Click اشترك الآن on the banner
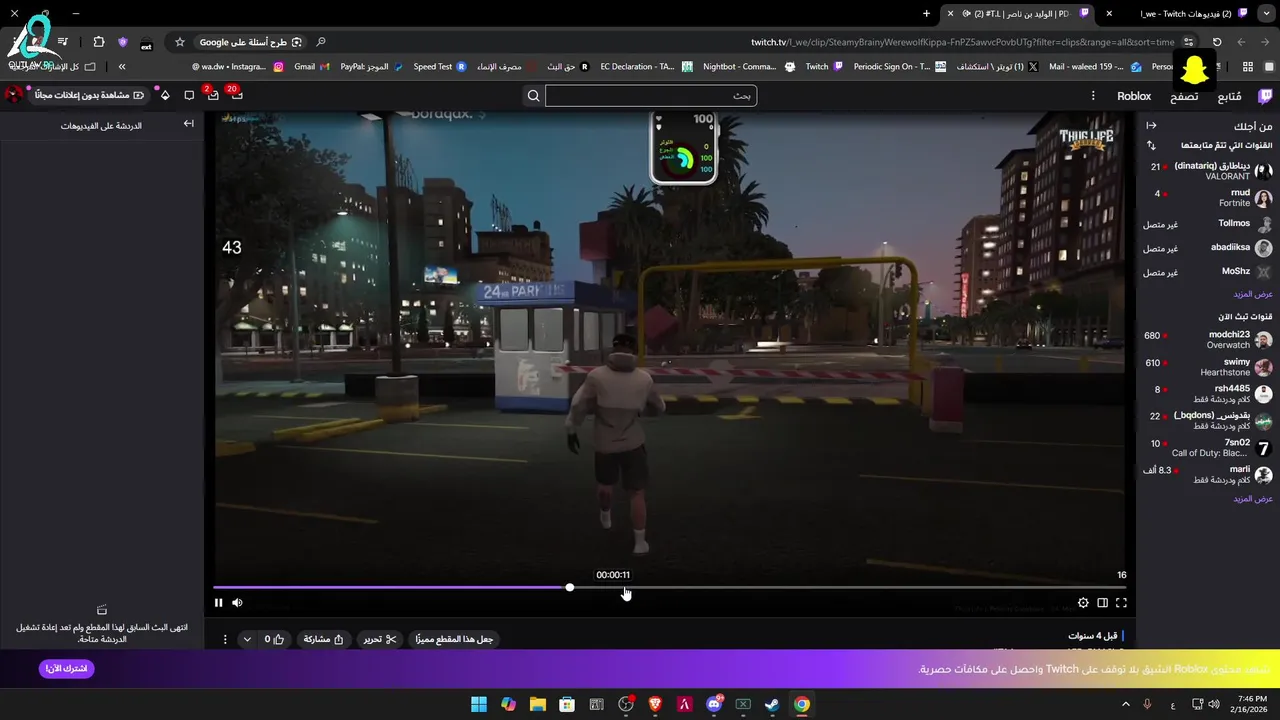Screen dimensions: 1280x720 (x=67, y=669)
